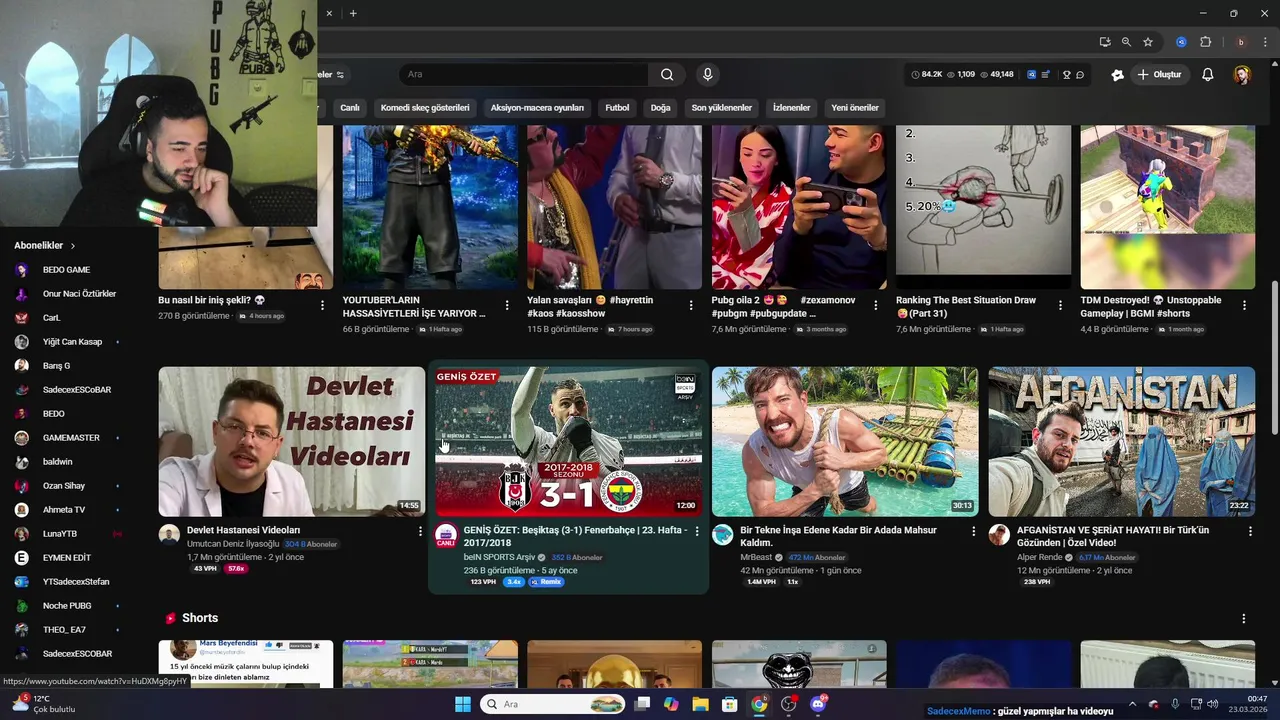Open the Afganistan video thumbnail
The image size is (1280, 720).
pos(1122,441)
